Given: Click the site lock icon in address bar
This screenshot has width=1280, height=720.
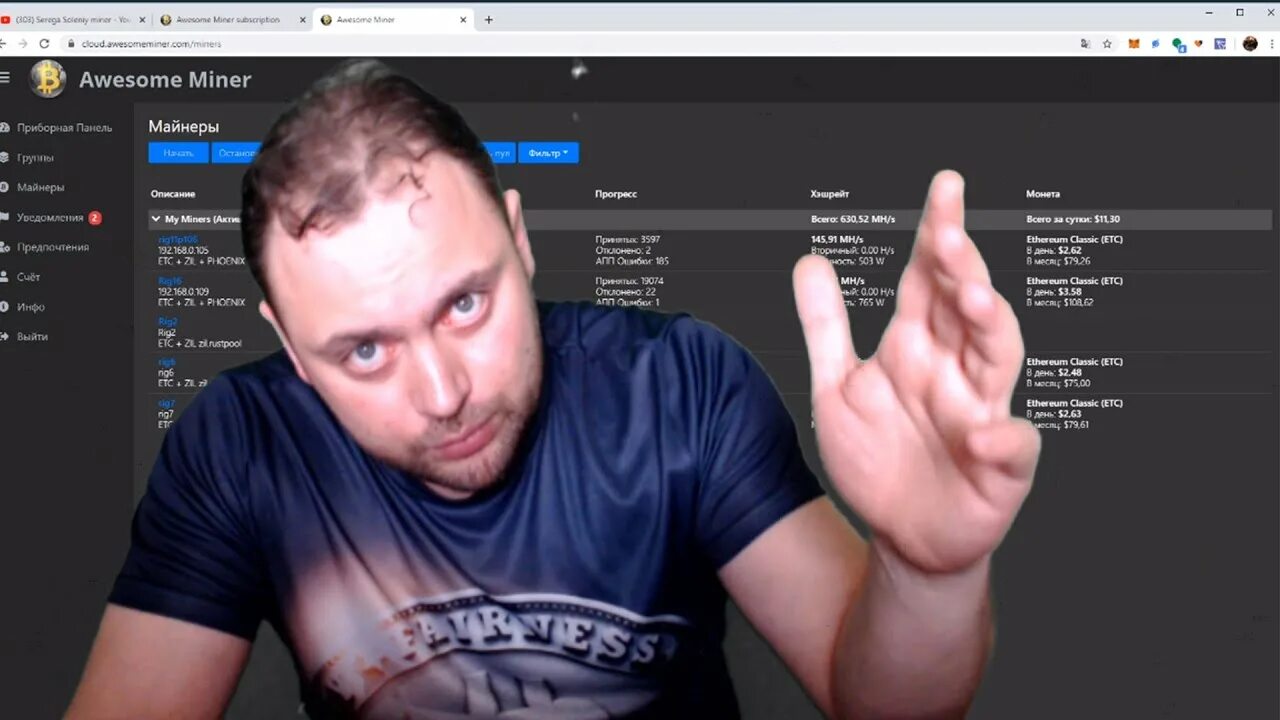Looking at the screenshot, I should (x=71, y=44).
